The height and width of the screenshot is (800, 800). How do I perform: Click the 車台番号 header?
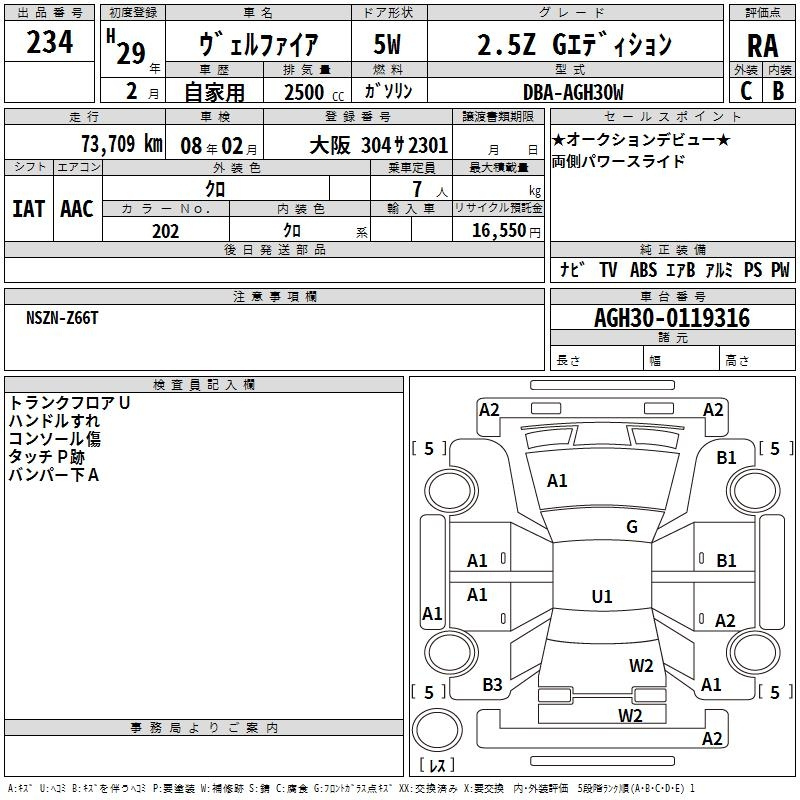point(672,296)
